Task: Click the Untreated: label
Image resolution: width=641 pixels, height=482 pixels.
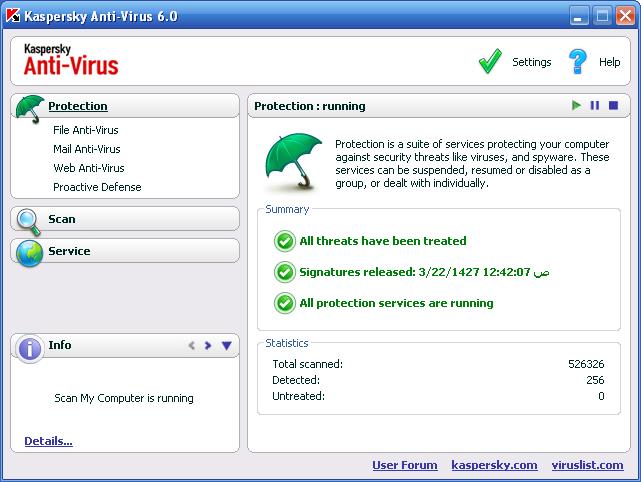Action: (298, 396)
